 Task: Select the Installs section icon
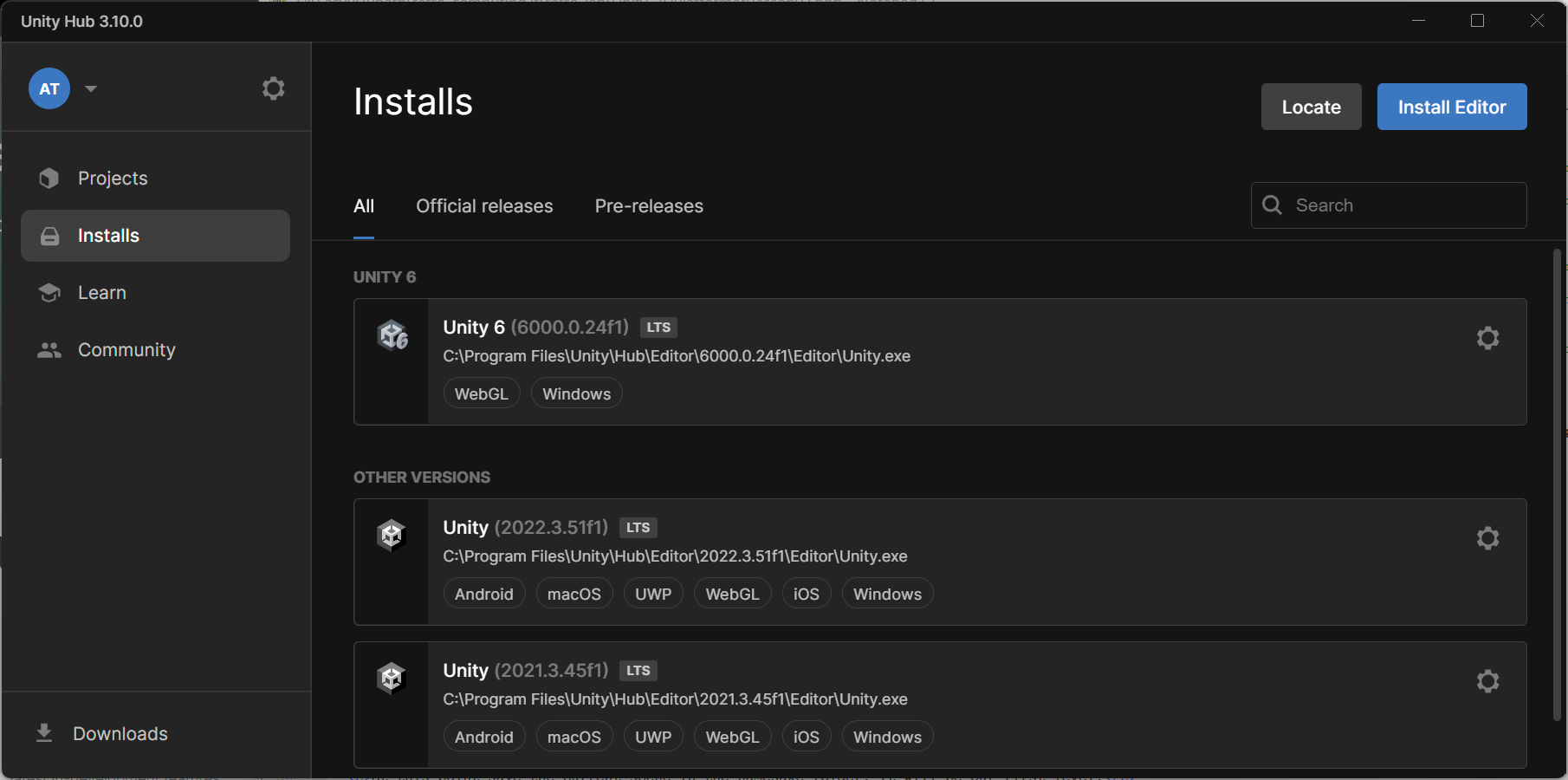tap(49, 235)
